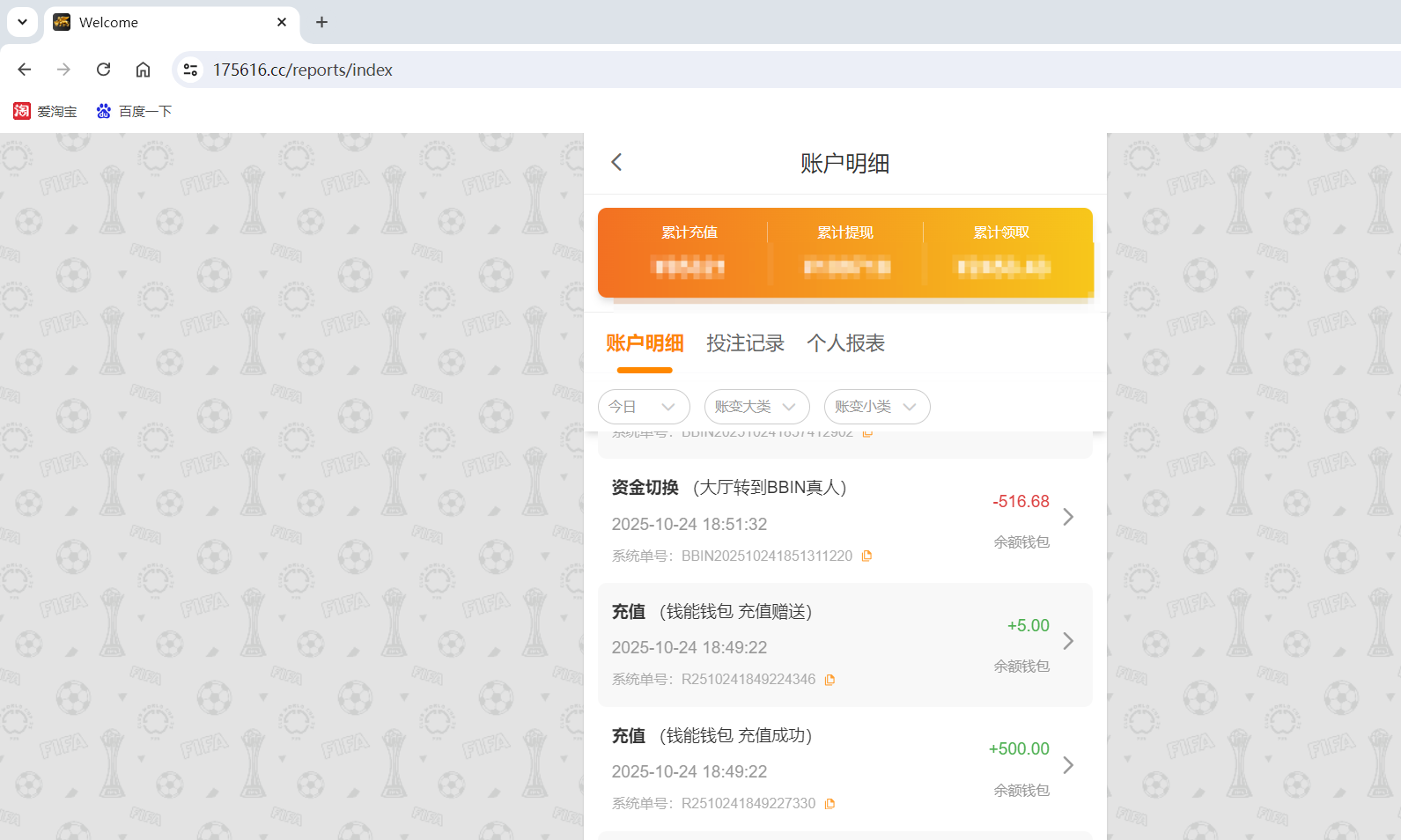This screenshot has height=840, width=1401.
Task: Open site information icon in address bar
Action: (190, 70)
